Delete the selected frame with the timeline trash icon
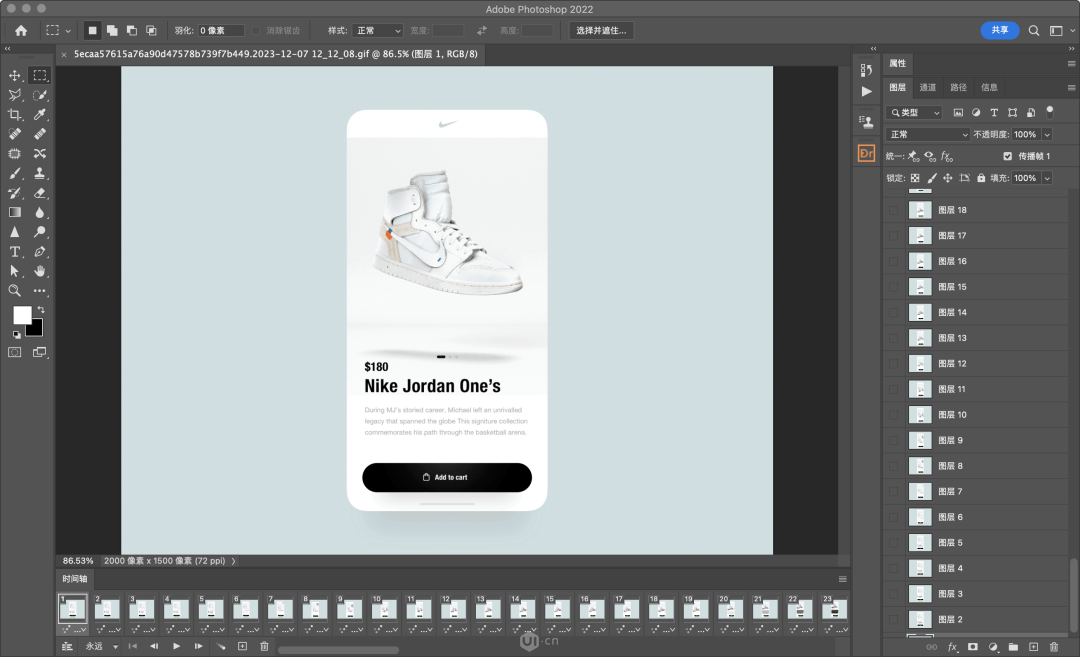 point(264,646)
